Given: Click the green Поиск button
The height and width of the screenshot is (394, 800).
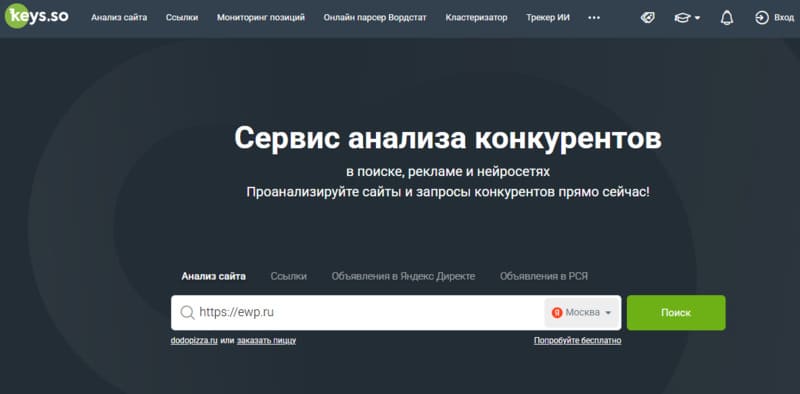Looking at the screenshot, I should pyautogui.click(x=676, y=312).
